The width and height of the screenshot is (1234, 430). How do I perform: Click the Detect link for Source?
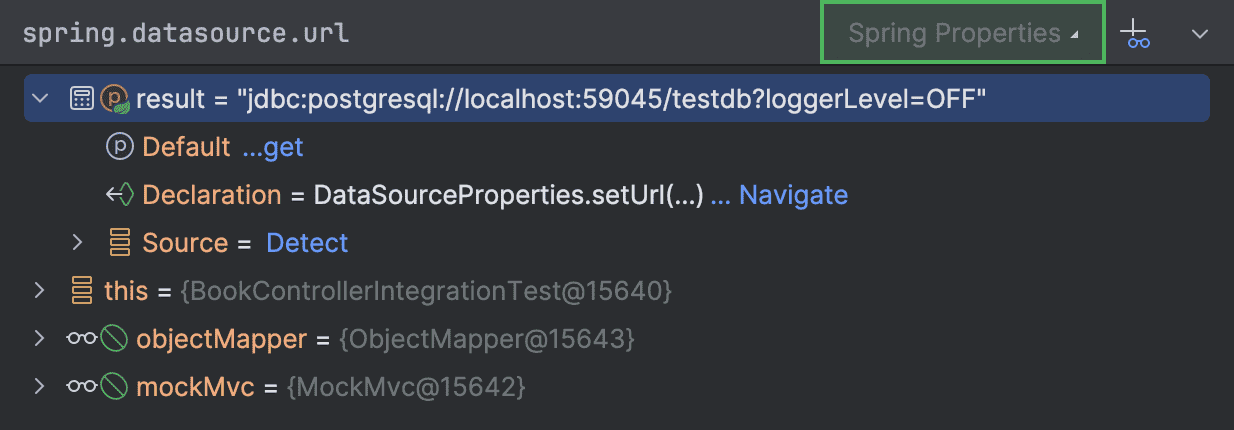[x=307, y=243]
